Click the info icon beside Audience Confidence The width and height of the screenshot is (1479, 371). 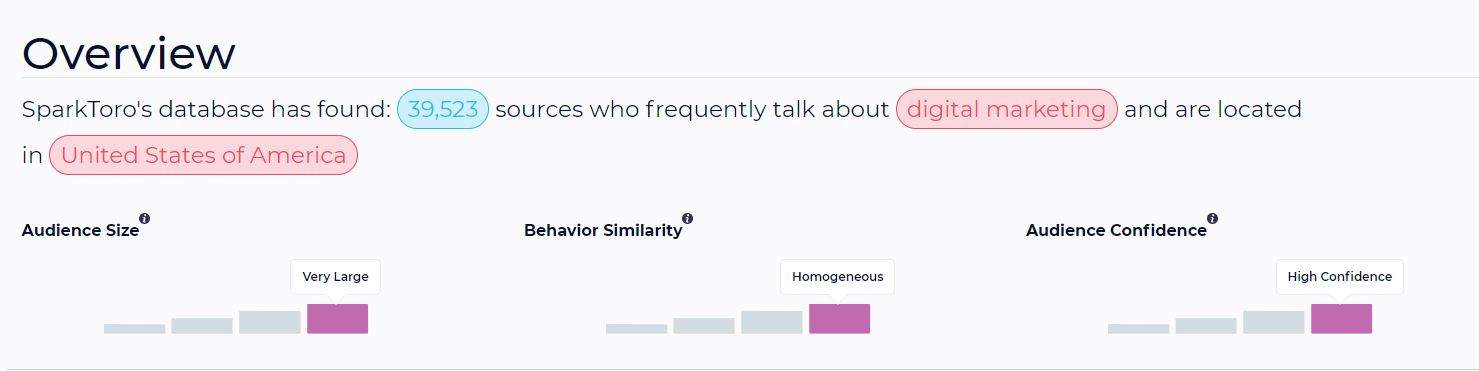click(1213, 218)
